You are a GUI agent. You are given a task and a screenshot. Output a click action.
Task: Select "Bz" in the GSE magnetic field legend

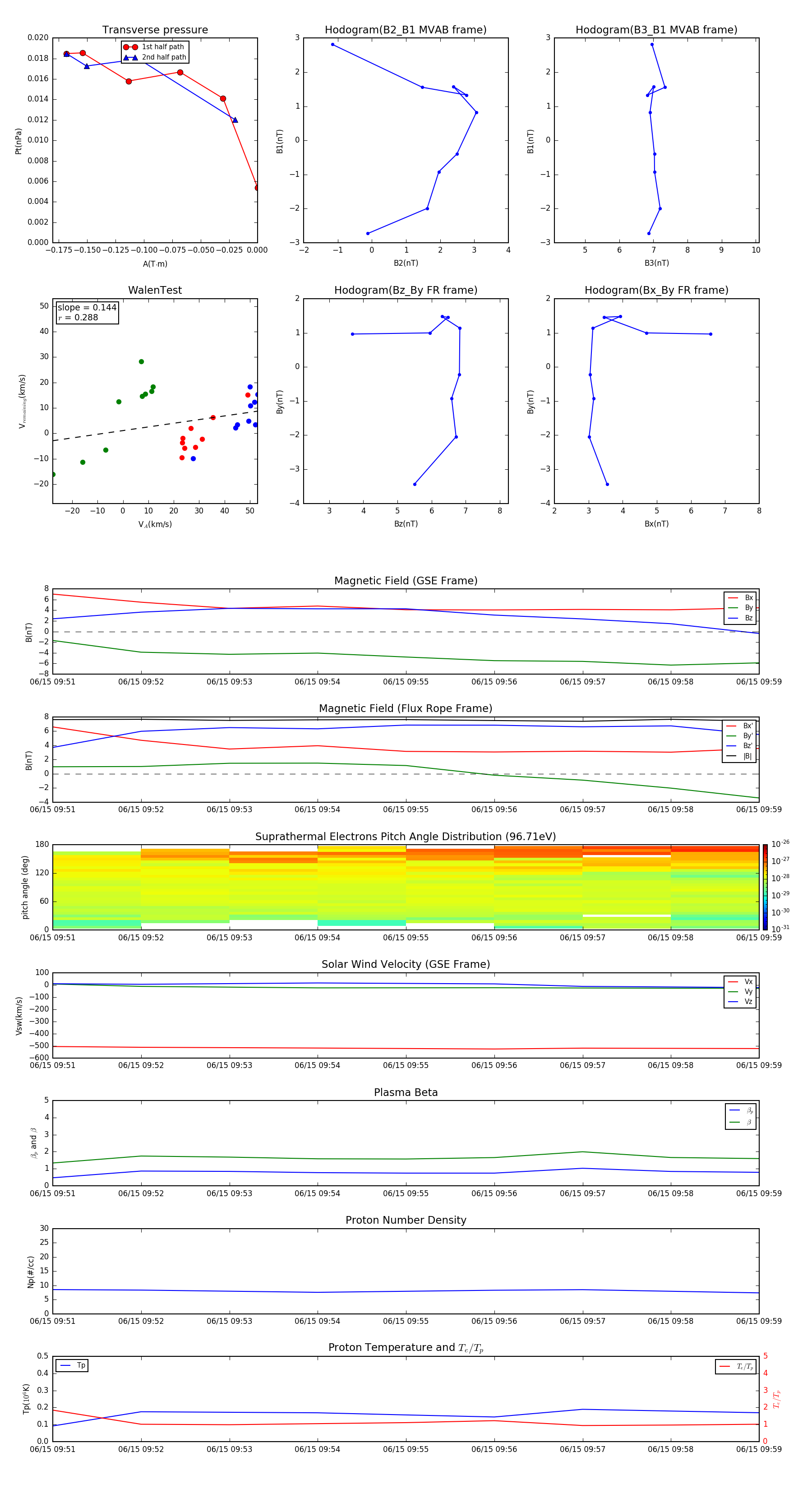(x=740, y=618)
